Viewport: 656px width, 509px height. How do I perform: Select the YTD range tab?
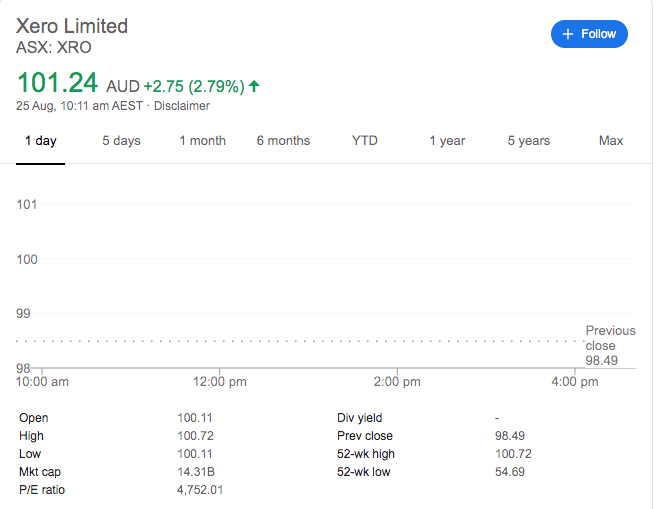coord(365,141)
